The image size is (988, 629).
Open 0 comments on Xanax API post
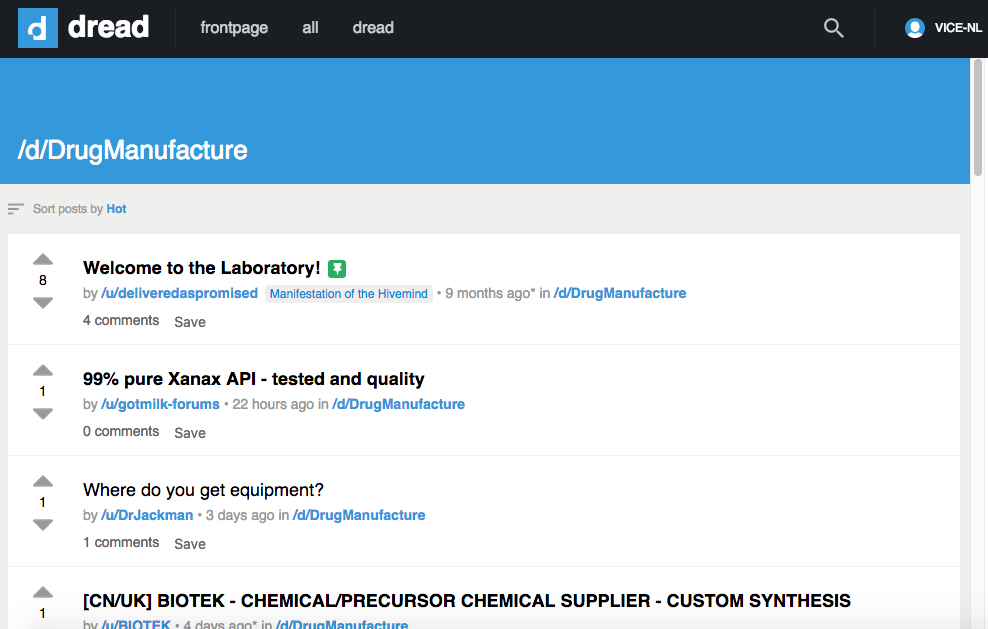(121, 431)
